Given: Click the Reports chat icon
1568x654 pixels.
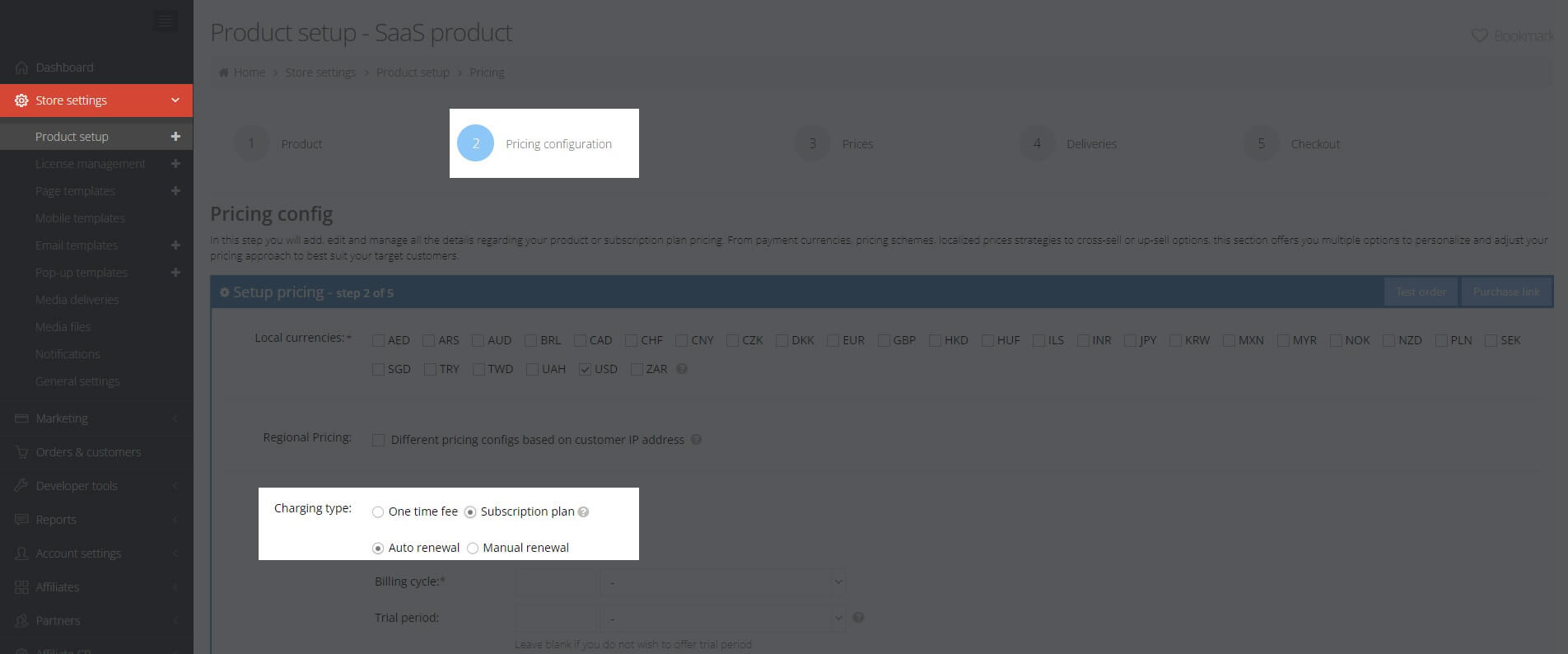Looking at the screenshot, I should click(x=21, y=520).
